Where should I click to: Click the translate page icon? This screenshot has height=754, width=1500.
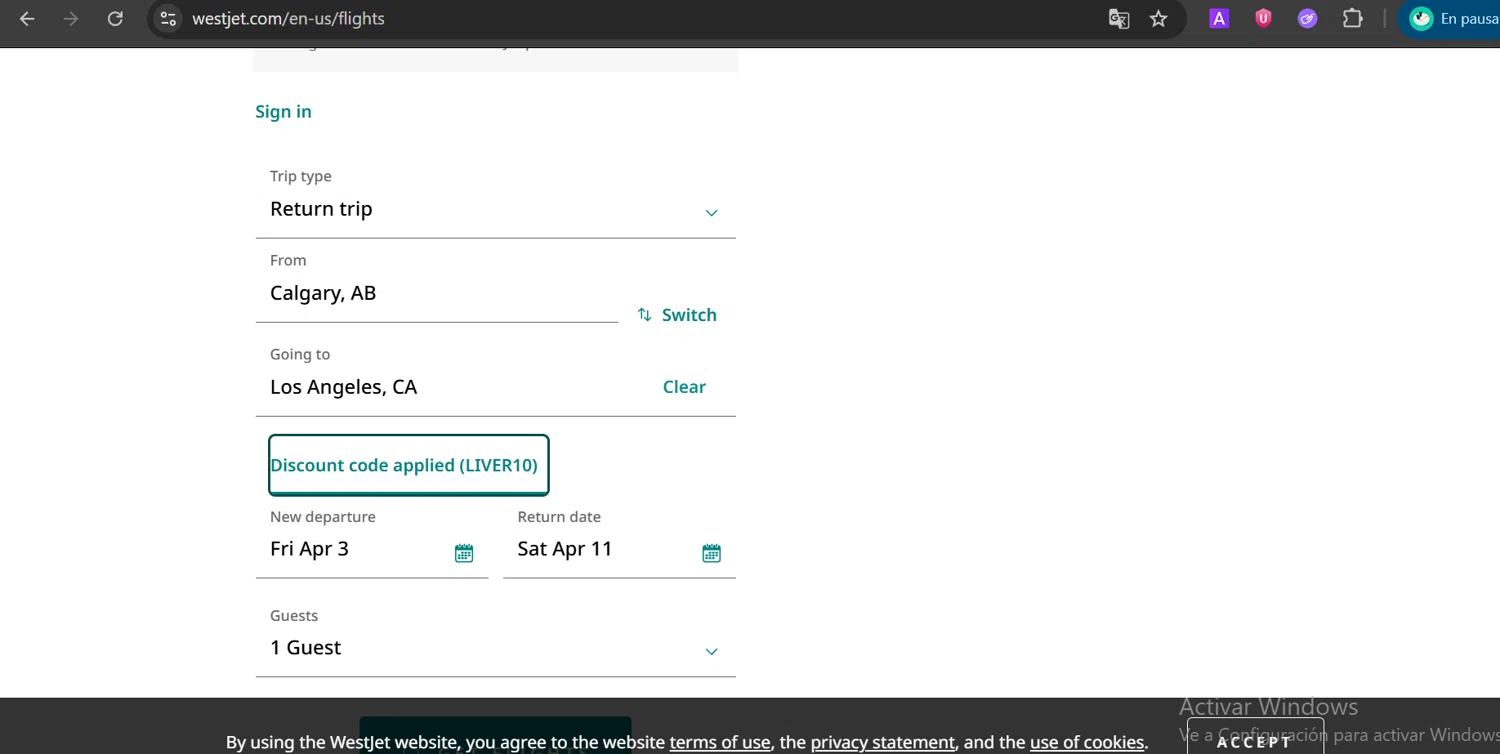(x=1119, y=18)
